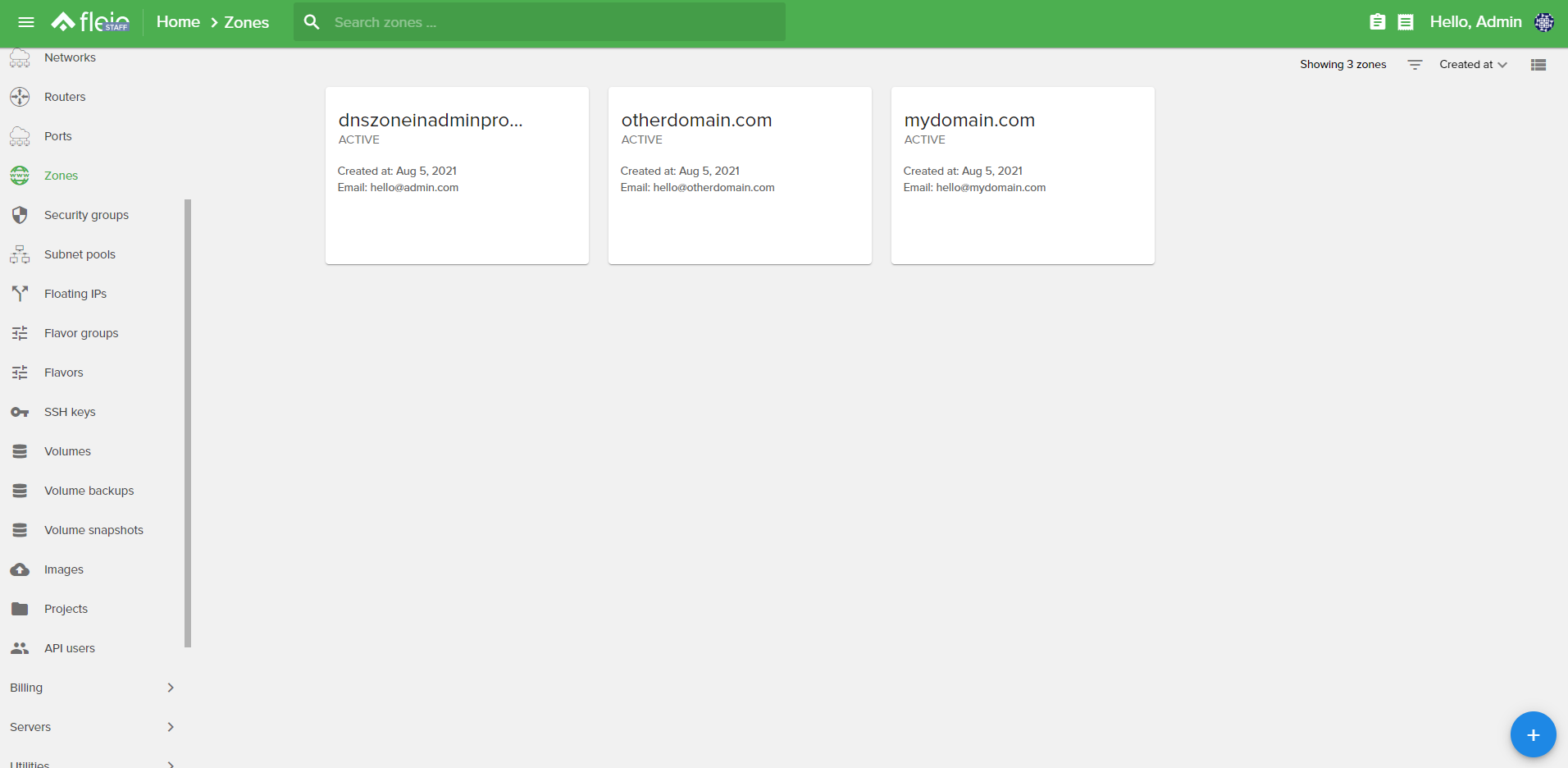Click the Volumes sidebar icon

[19, 450]
